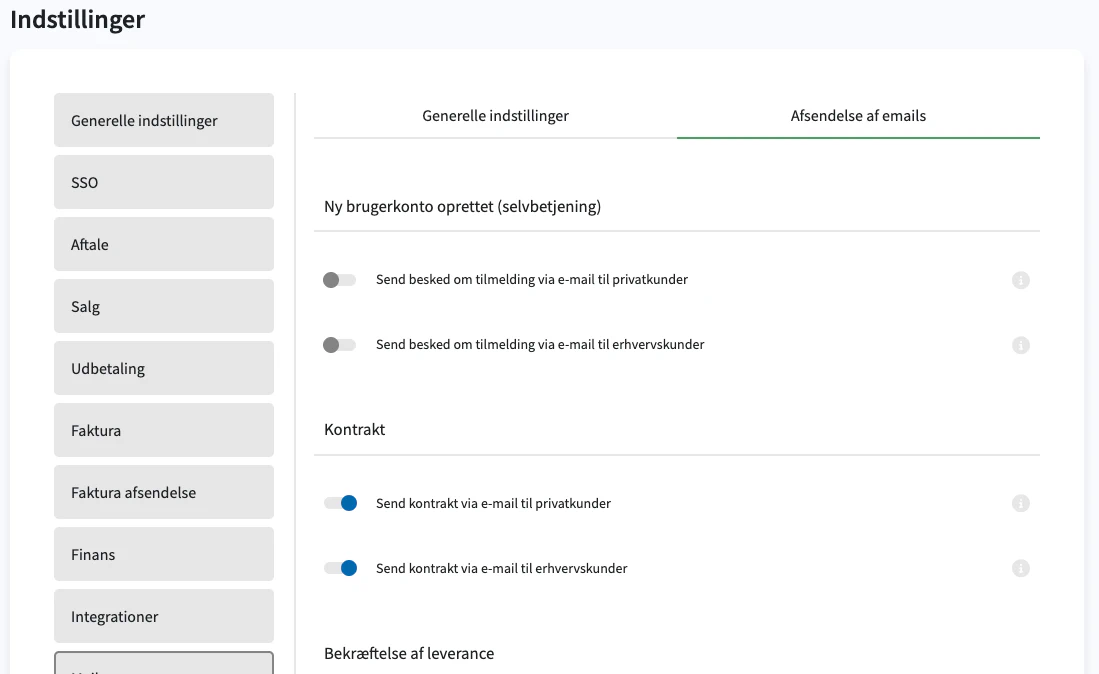Click label 'Send besked om tilmelding via e-mail til erhvervskunder'
The width and height of the screenshot is (1099, 674).
click(540, 345)
